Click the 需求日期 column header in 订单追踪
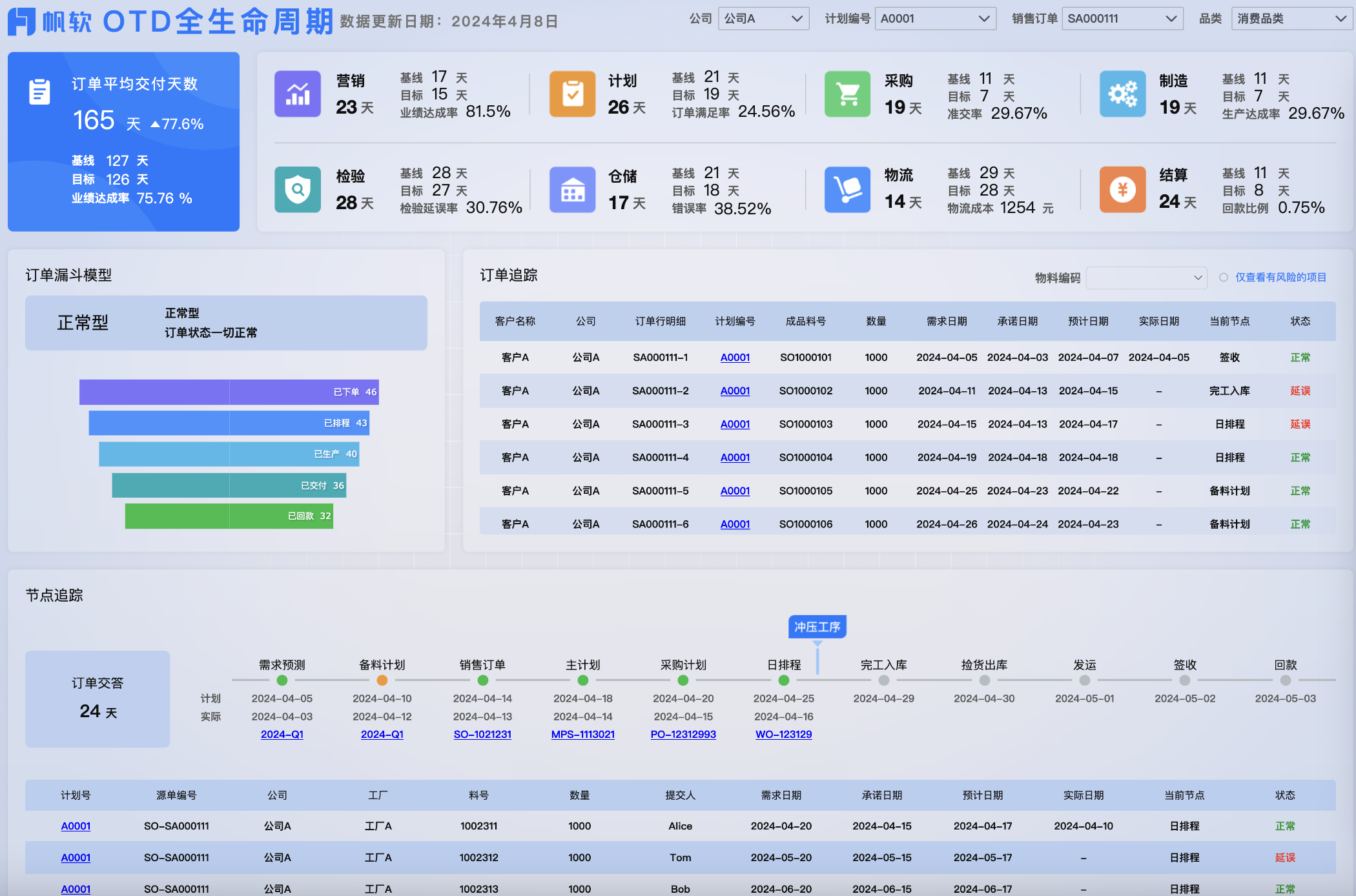 (x=947, y=321)
